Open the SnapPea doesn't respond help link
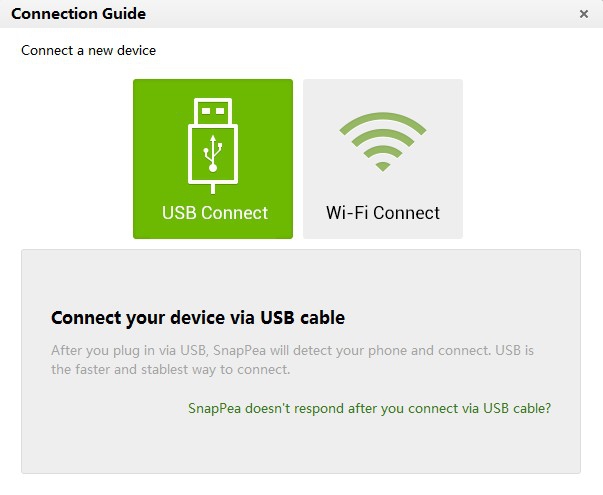 [x=369, y=408]
